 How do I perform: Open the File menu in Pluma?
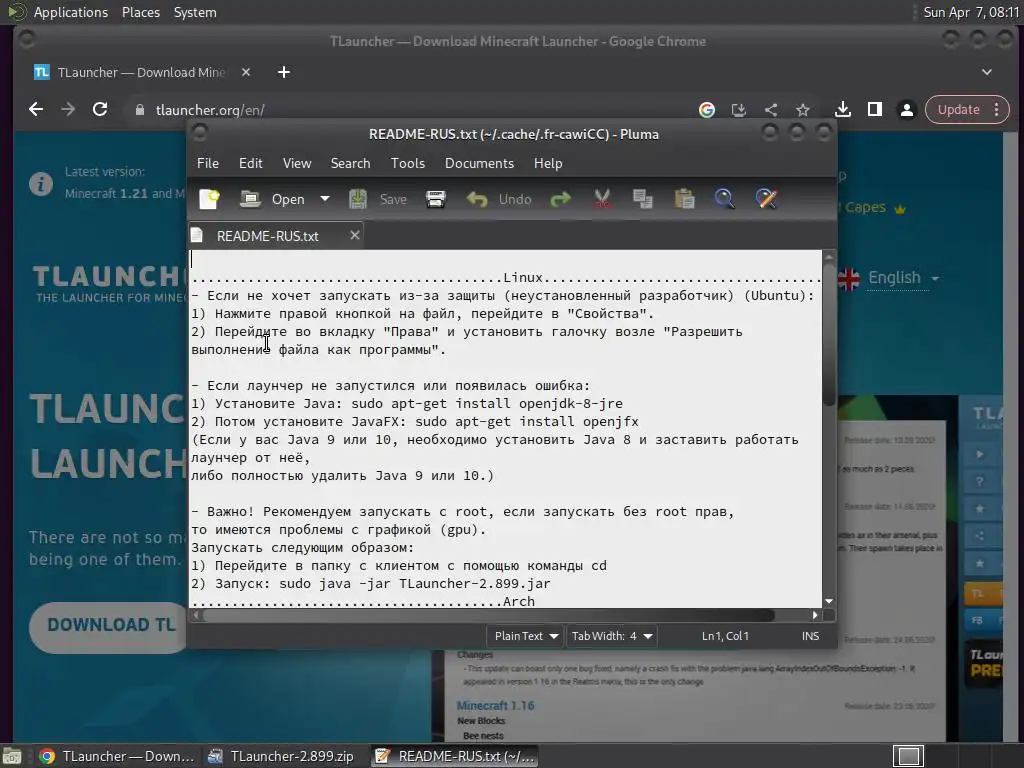208,163
